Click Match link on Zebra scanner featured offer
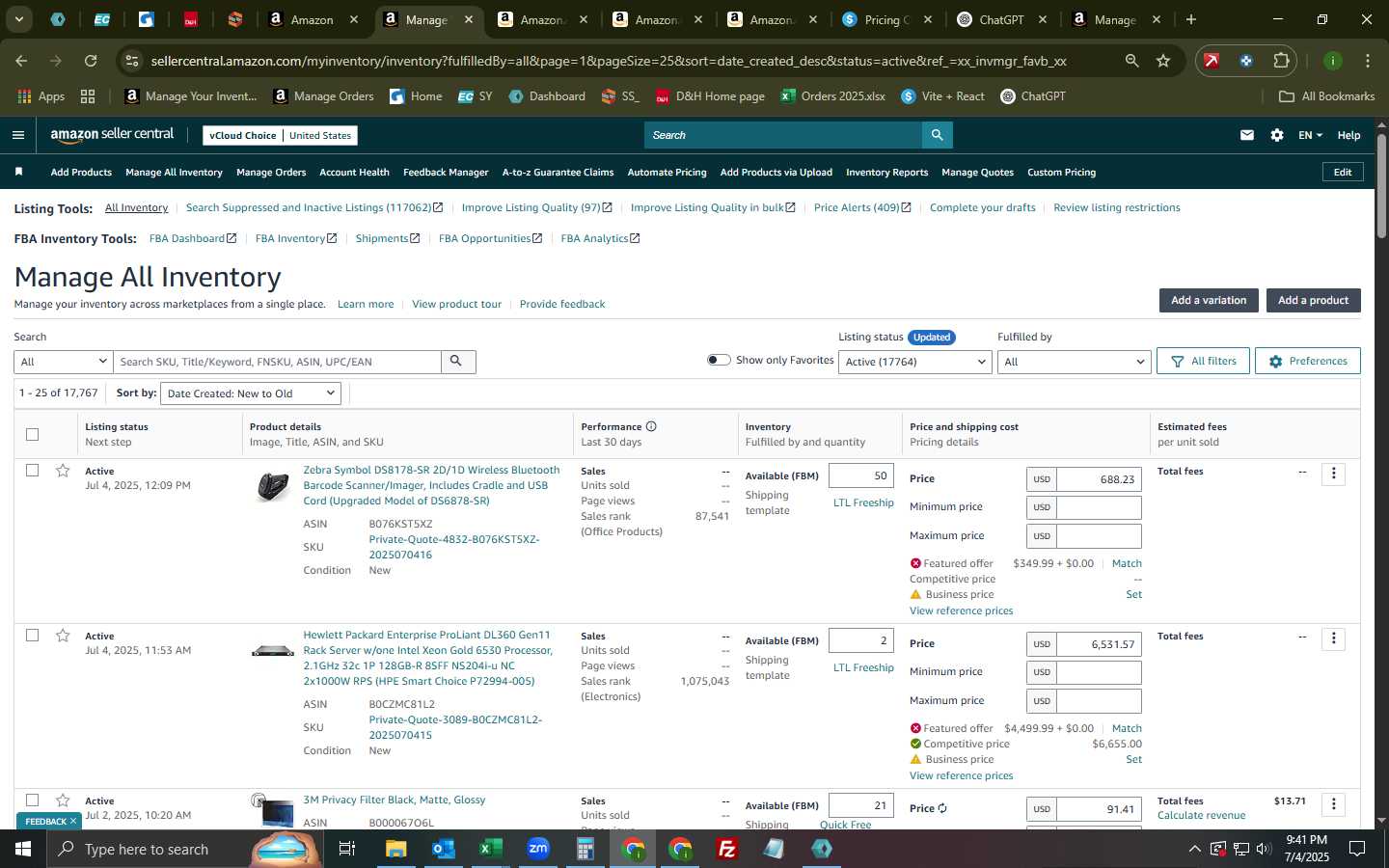This screenshot has width=1389, height=868. tap(1127, 563)
